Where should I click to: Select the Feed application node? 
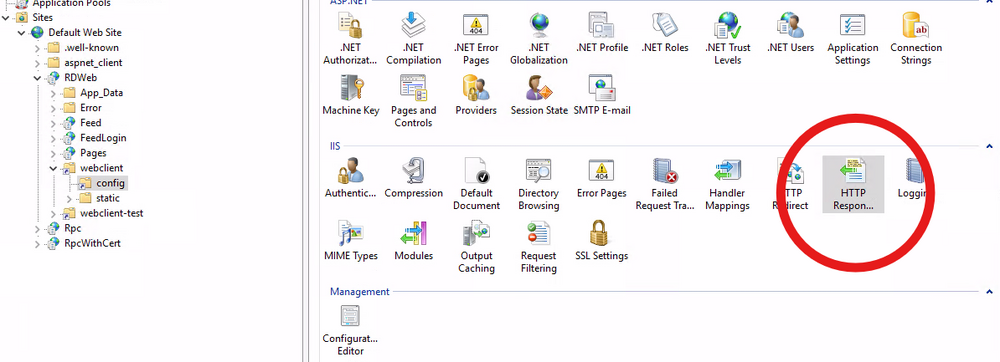[x=91, y=123]
